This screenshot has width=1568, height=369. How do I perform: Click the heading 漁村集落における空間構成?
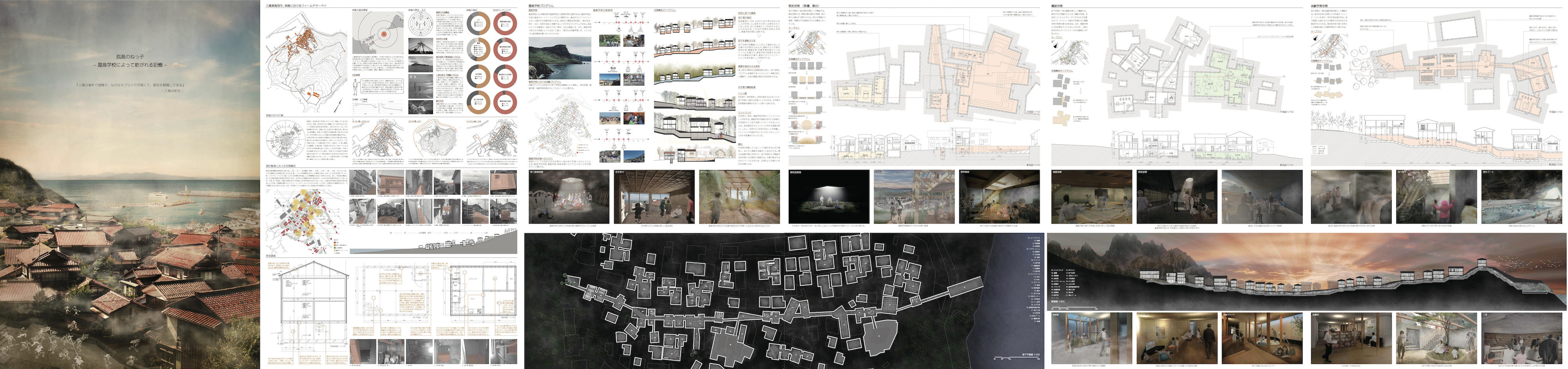click(281, 165)
